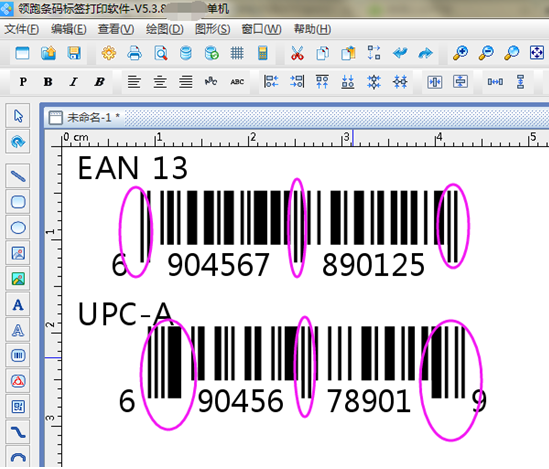The width and height of the screenshot is (549, 469).
Task: Select the ellipse drawing tool
Action: (18, 228)
